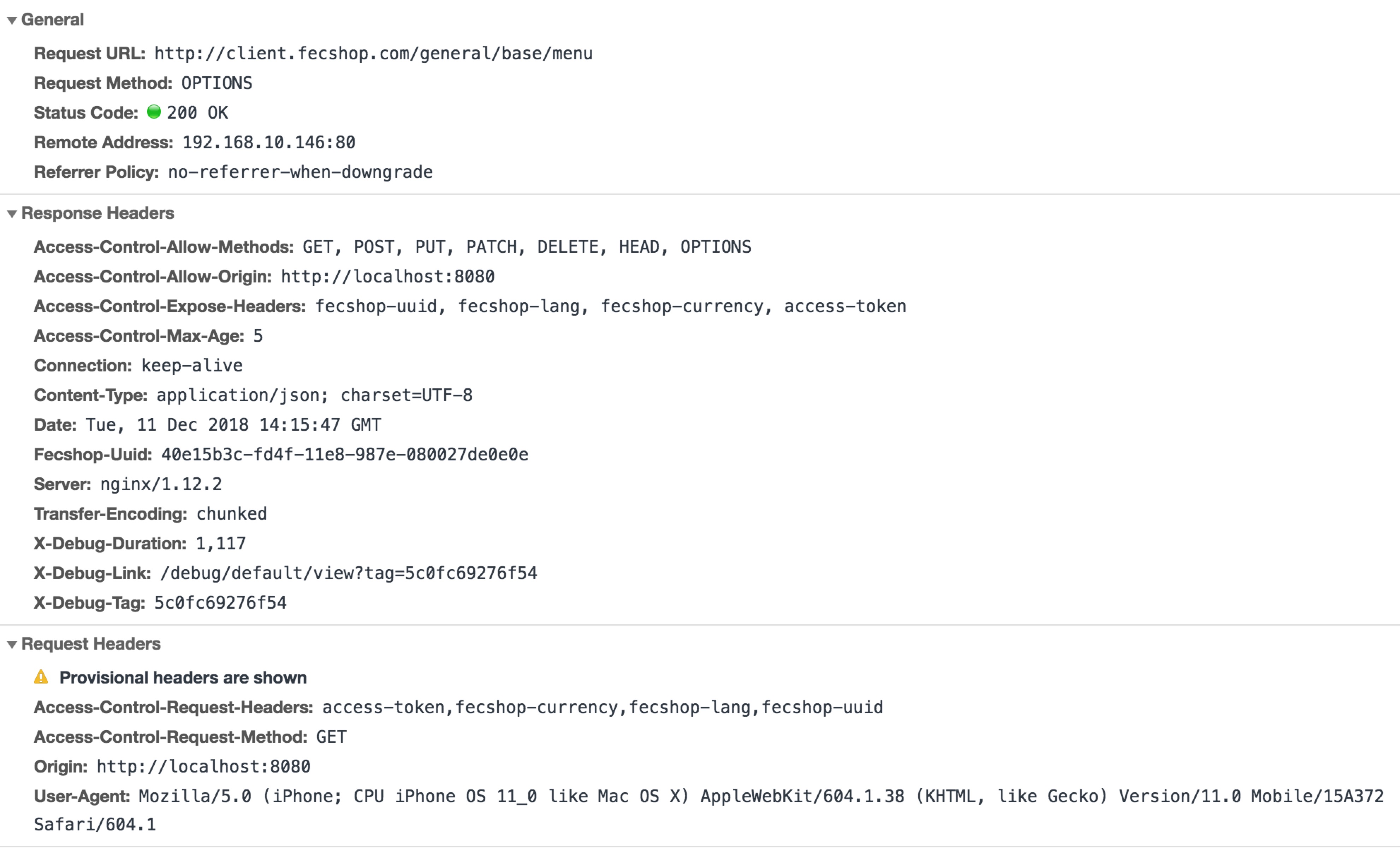This screenshot has height=853, width=1400.
Task: Click the Request URL value
Action: coord(373,53)
